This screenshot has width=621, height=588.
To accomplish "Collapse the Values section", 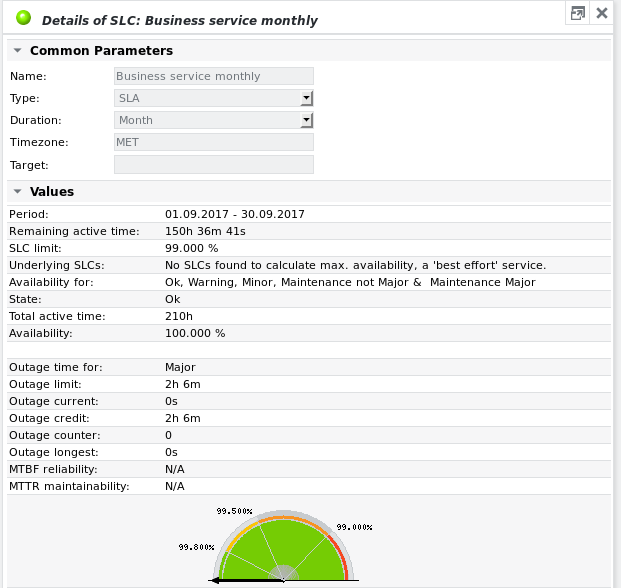I will point(17,192).
